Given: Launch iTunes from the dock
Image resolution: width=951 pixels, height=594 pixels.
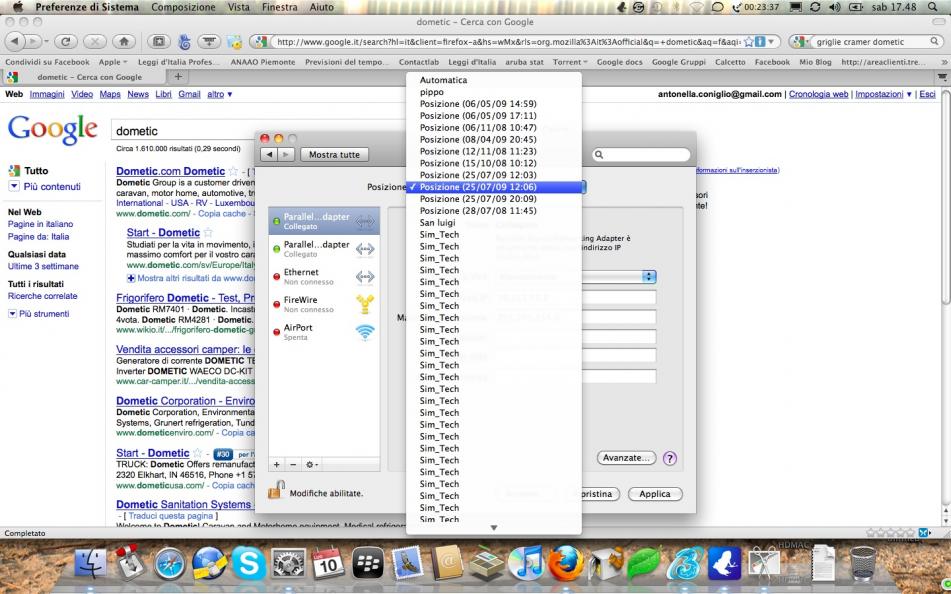Looking at the screenshot, I should coord(525,564).
